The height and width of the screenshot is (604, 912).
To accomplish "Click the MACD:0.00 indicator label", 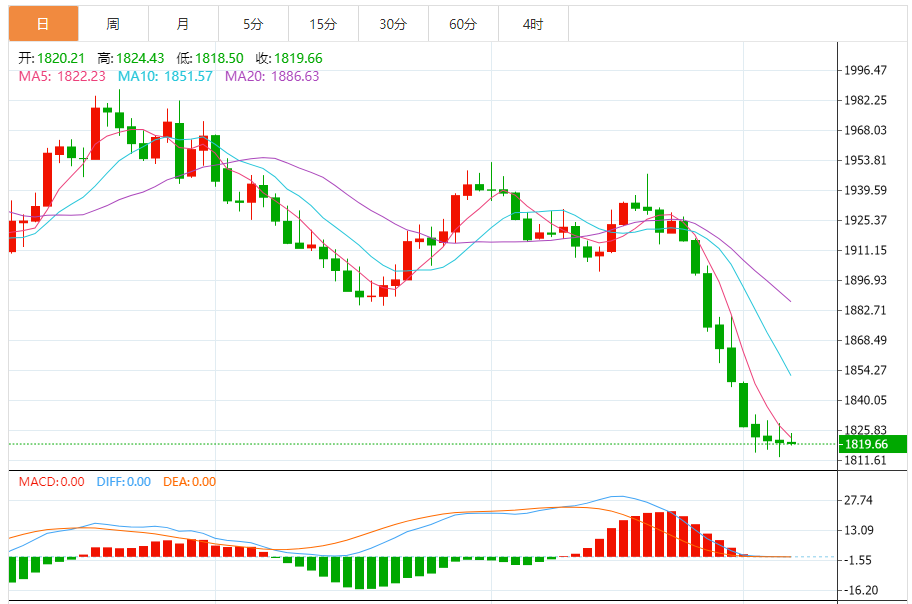I will point(51,482).
